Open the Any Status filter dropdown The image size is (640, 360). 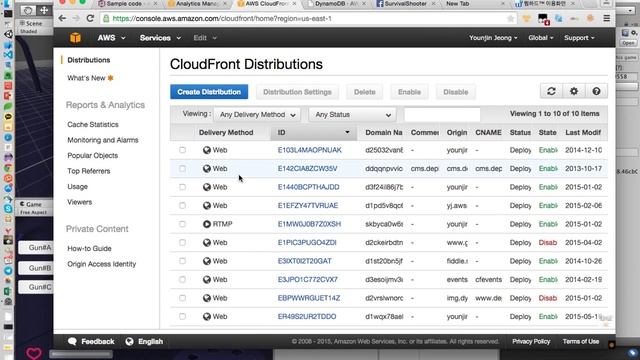353,115
